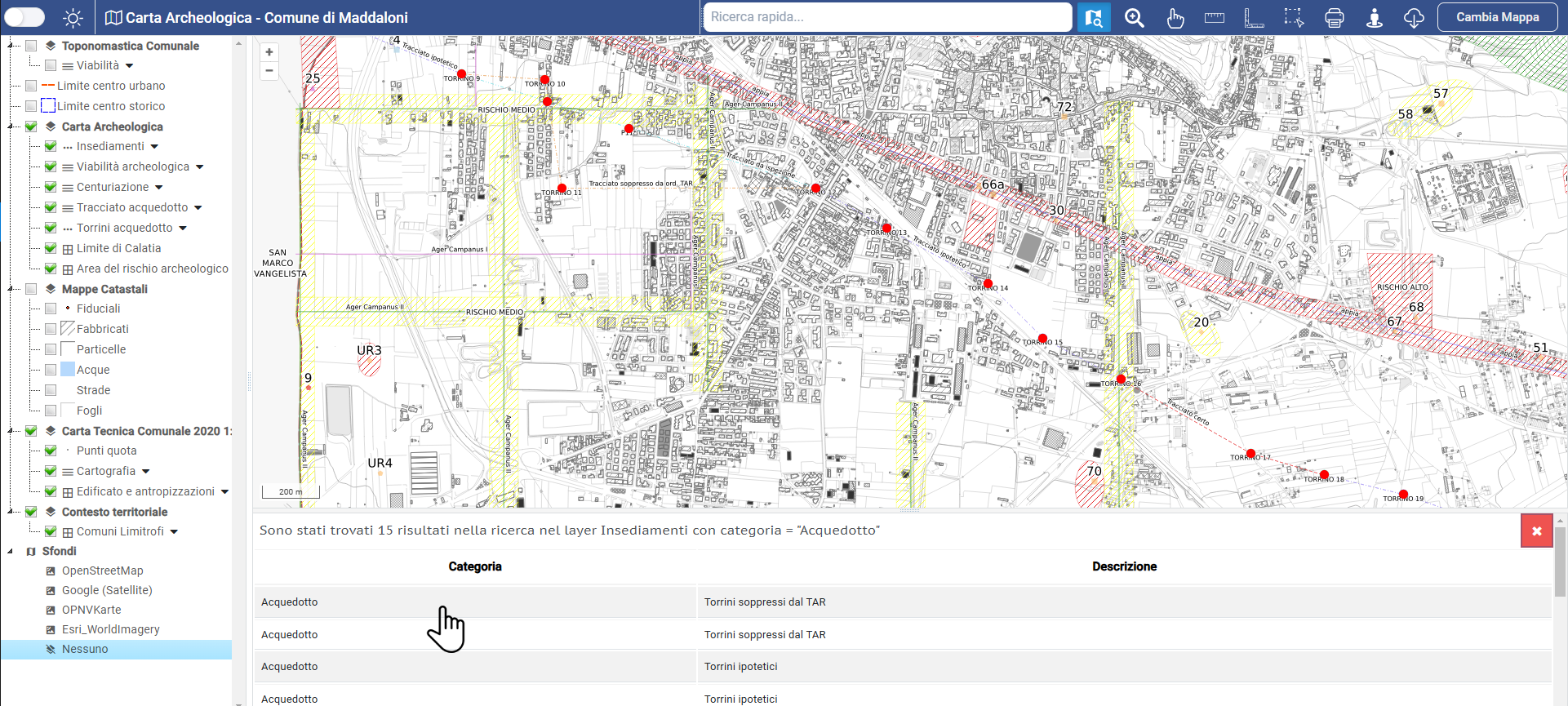
Task: Select the ruler distance measure tool
Action: click(x=1214, y=17)
